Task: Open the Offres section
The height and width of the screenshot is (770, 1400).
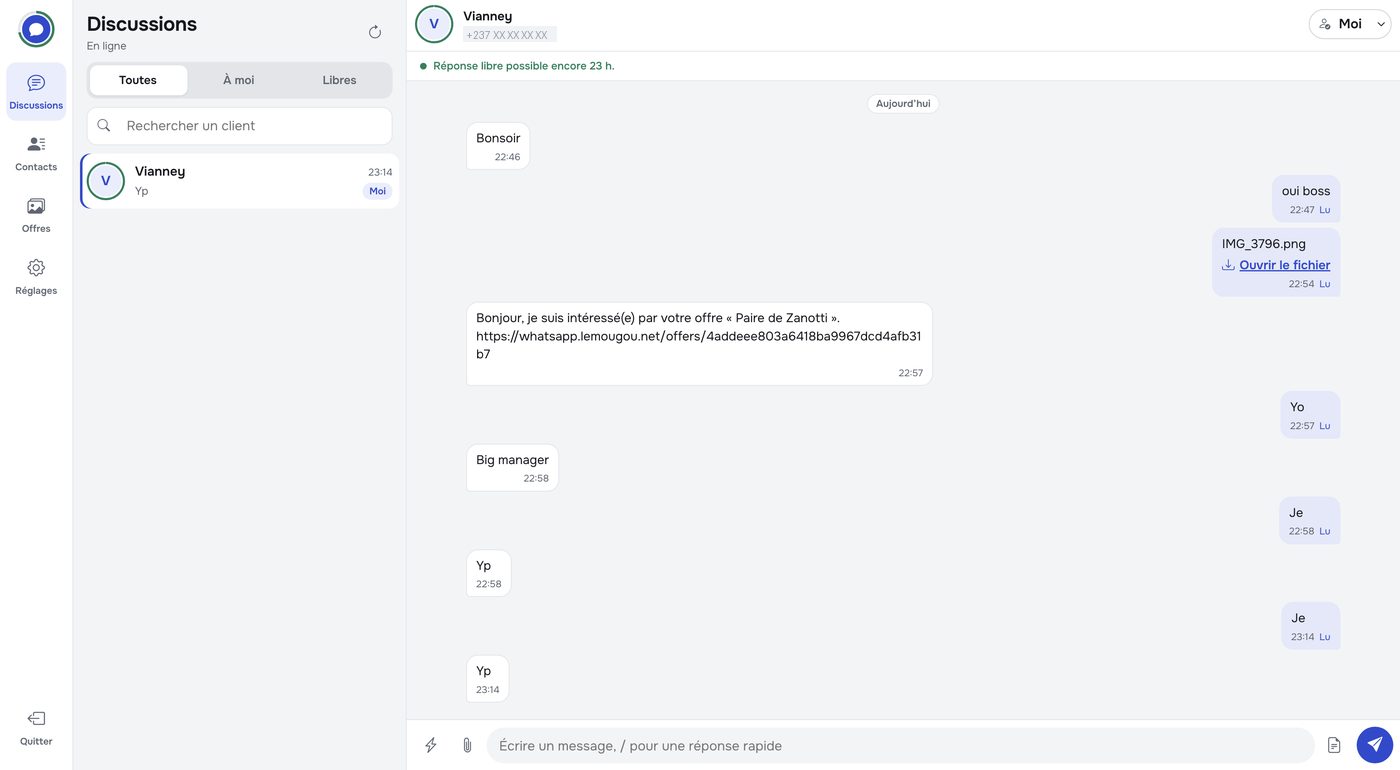Action: (36, 215)
